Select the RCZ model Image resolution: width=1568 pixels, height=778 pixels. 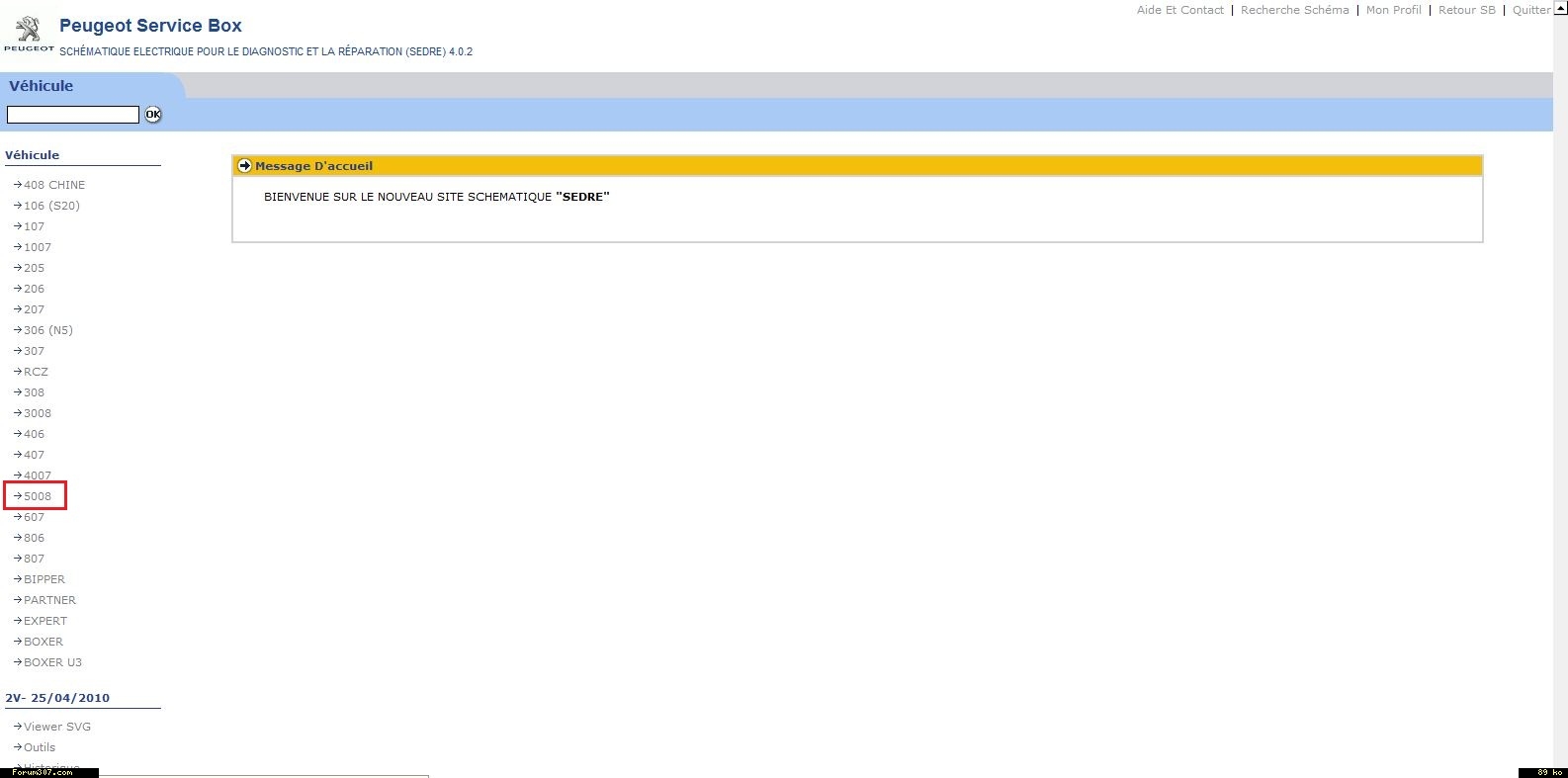point(36,372)
